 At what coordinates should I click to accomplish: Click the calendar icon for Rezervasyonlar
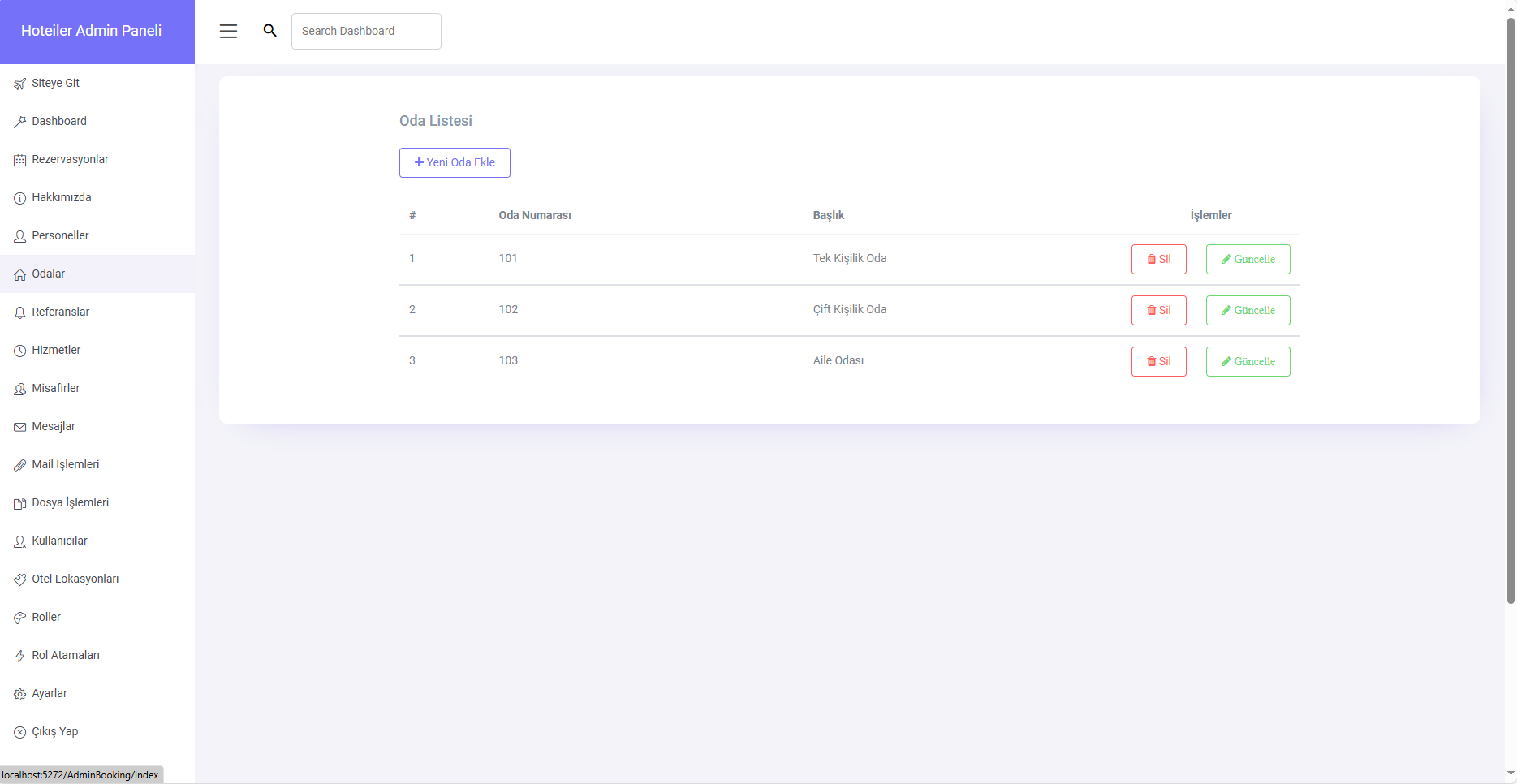click(19, 160)
